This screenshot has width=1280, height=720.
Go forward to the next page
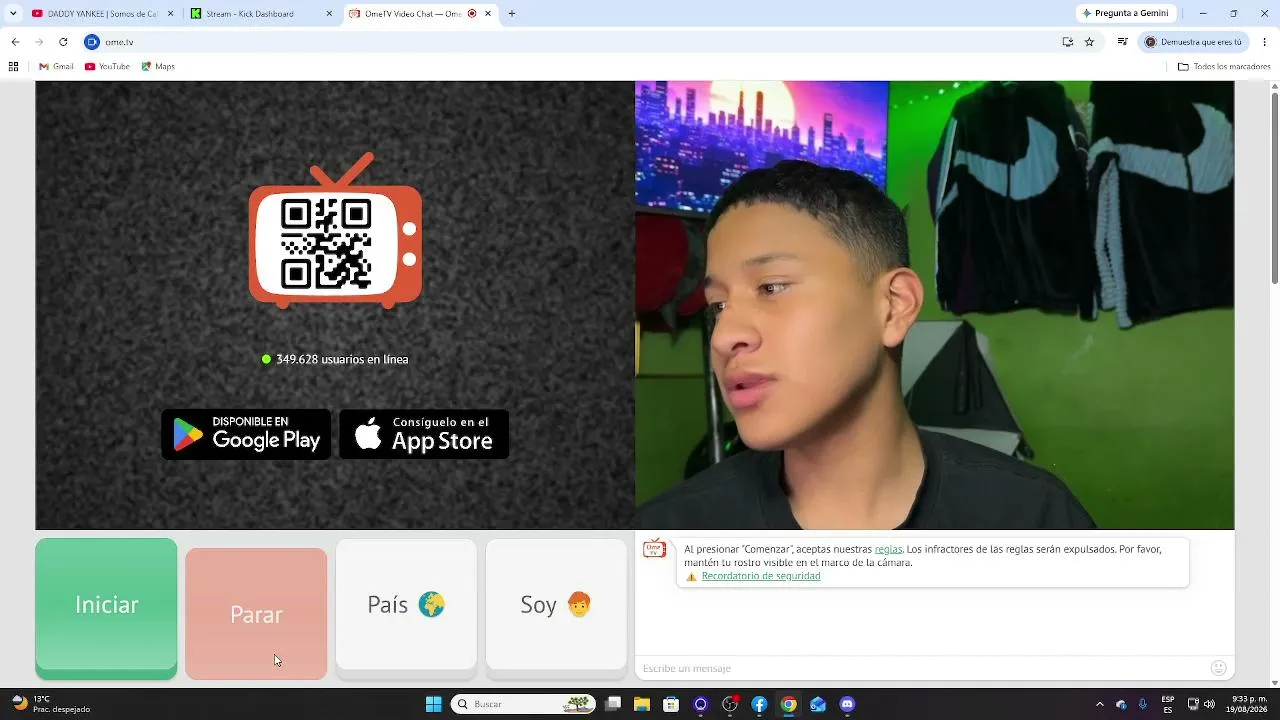[x=39, y=42]
